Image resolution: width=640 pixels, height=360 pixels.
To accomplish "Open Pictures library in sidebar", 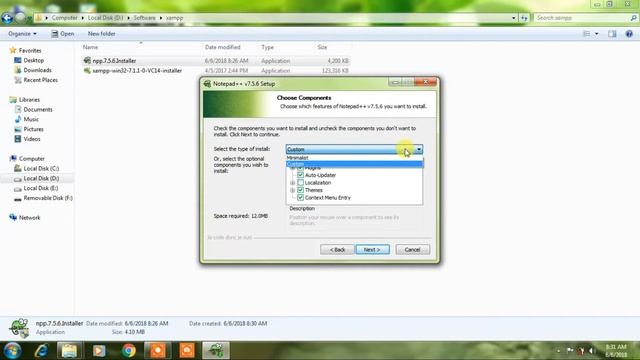I will tap(33, 129).
